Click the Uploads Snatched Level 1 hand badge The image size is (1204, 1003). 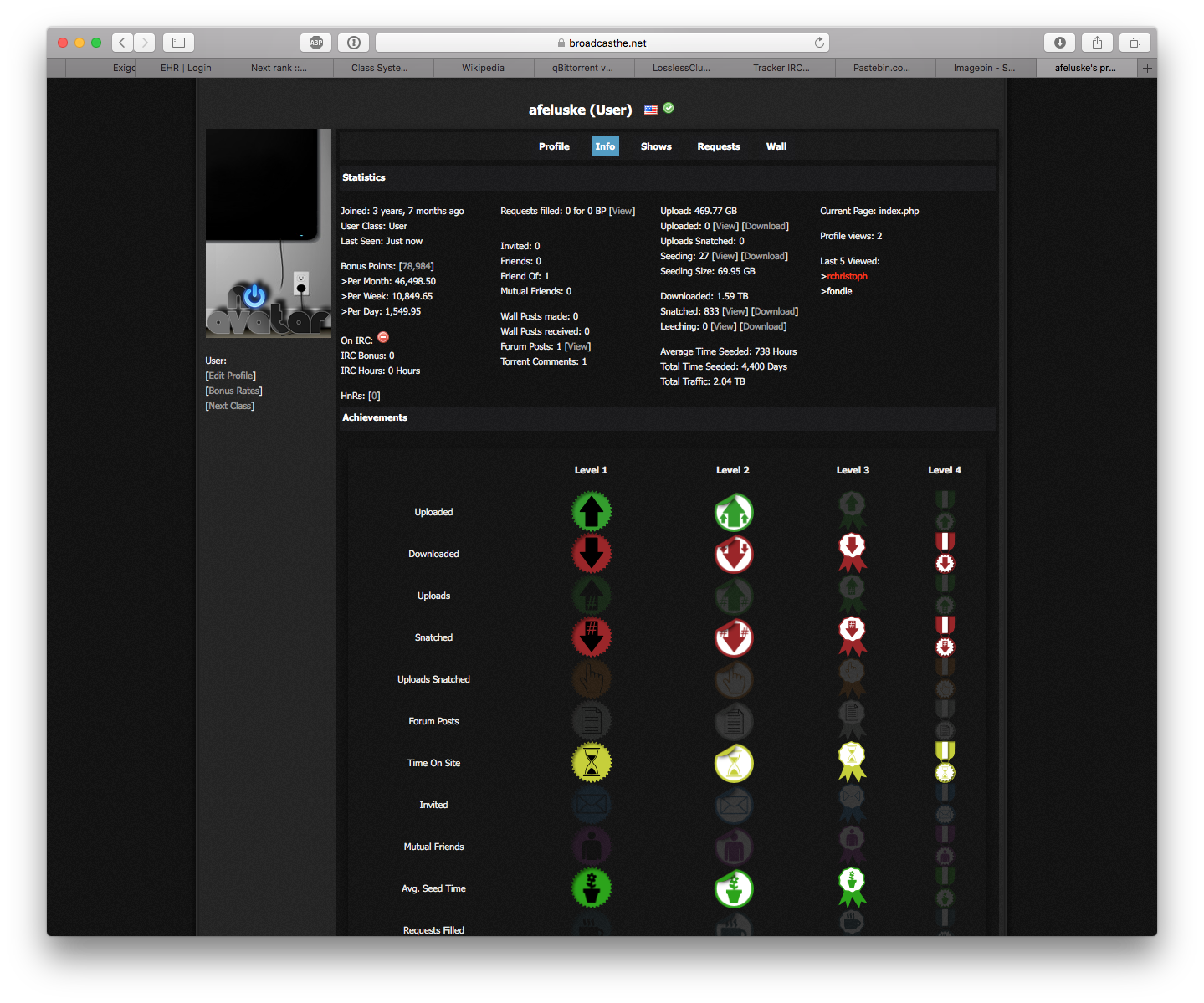[592, 679]
